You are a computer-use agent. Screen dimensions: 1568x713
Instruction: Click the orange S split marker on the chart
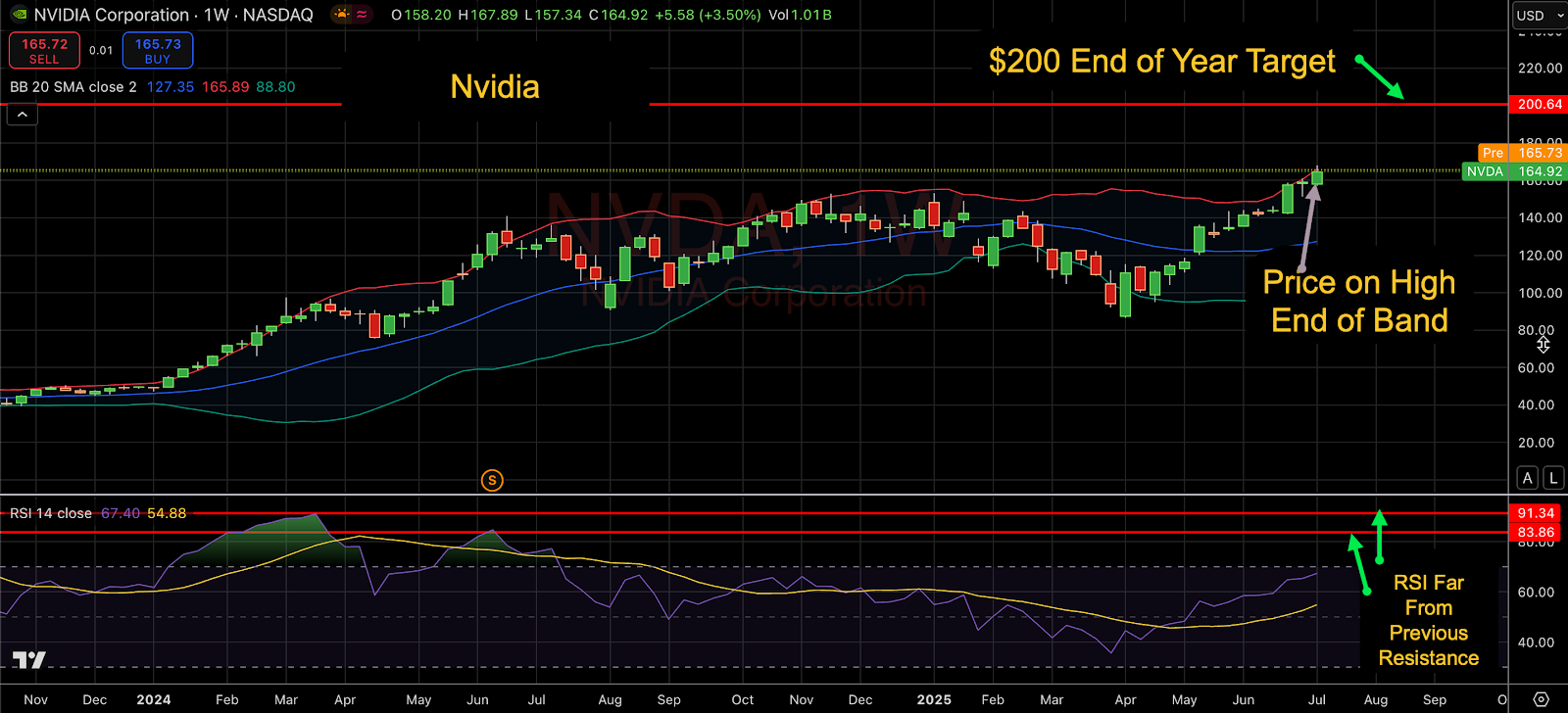[492, 480]
